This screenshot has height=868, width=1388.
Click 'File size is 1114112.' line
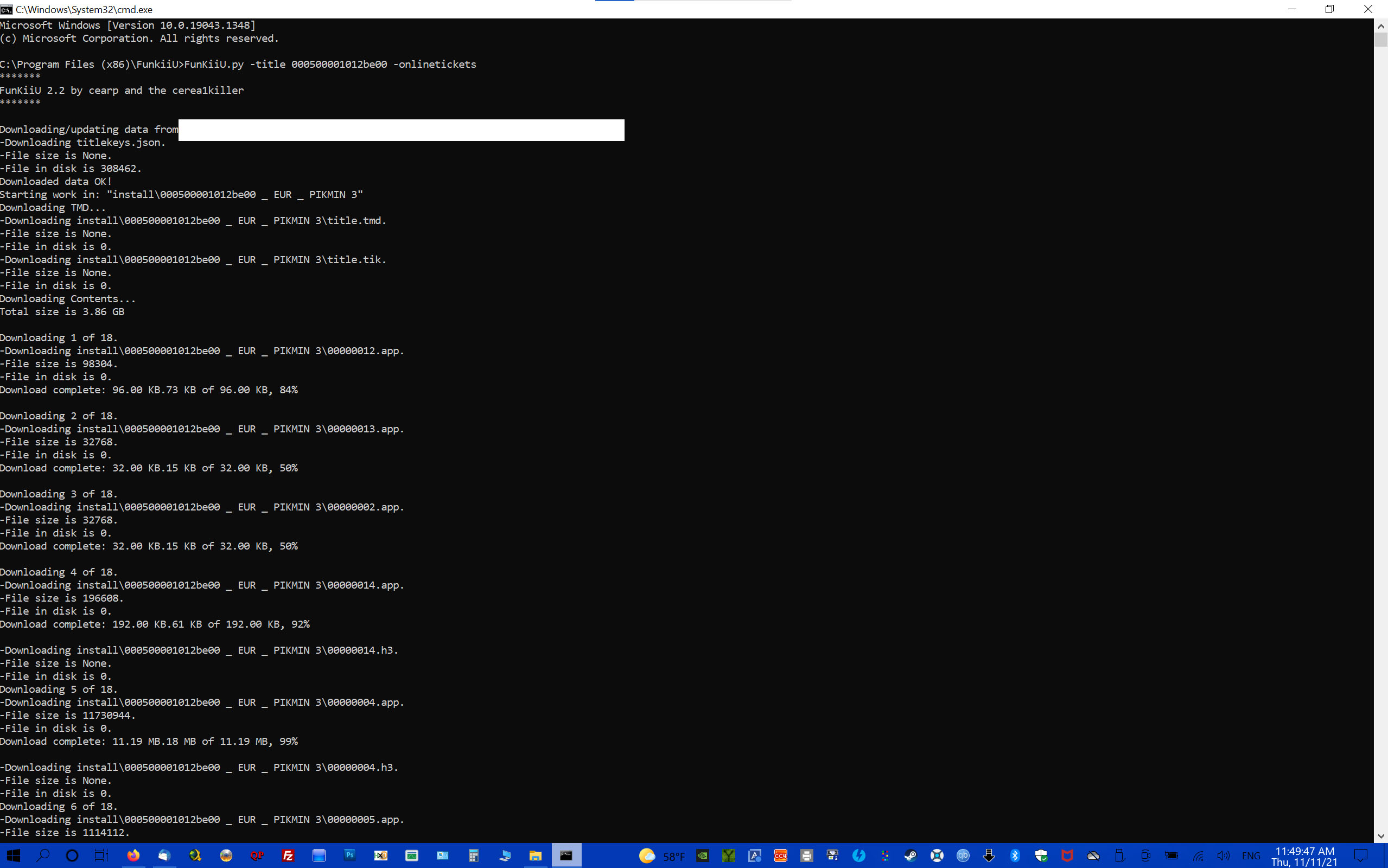[65, 832]
